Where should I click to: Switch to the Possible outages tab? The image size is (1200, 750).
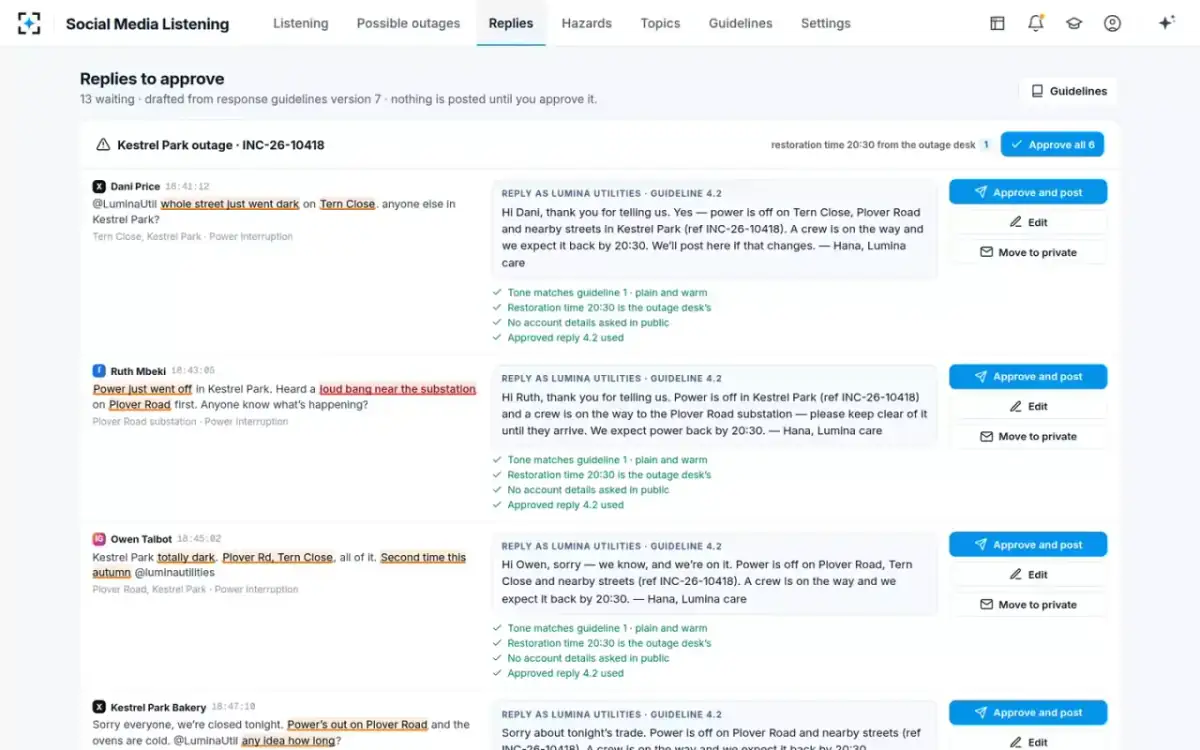pos(408,23)
